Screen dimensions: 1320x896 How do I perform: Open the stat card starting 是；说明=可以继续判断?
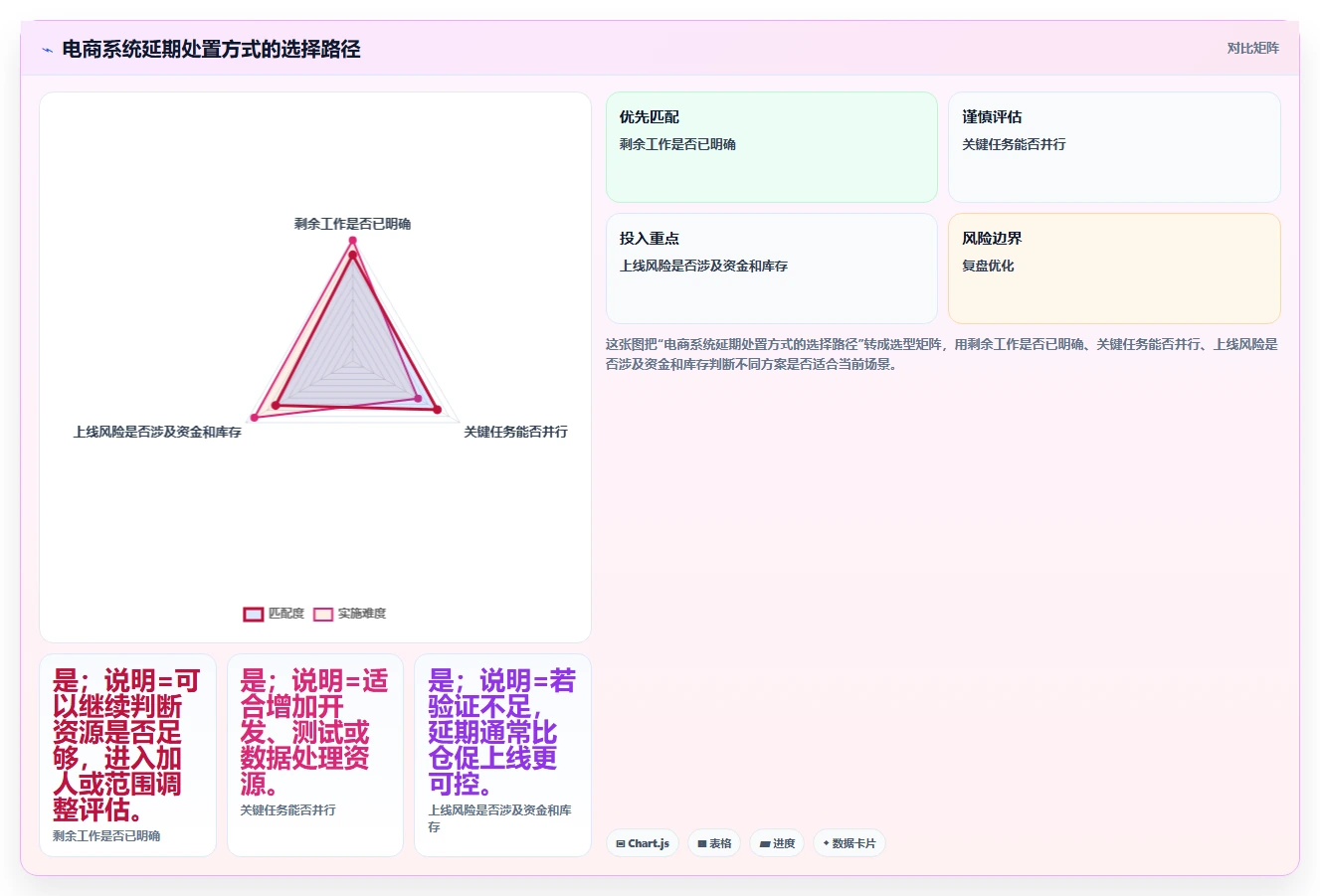(x=127, y=755)
